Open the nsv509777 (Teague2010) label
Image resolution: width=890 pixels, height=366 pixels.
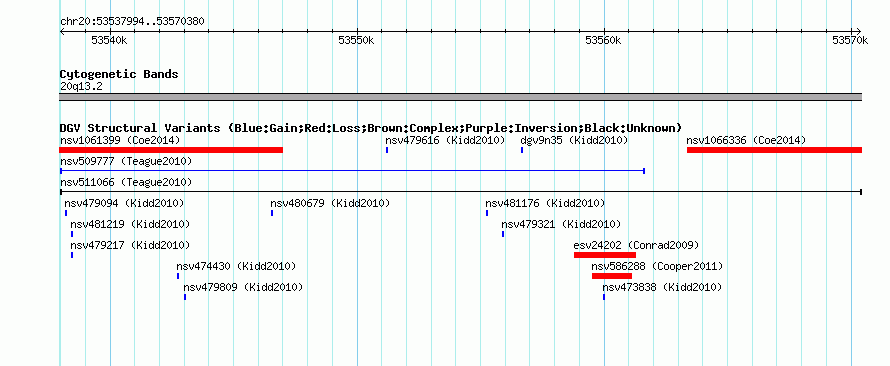click(126, 162)
